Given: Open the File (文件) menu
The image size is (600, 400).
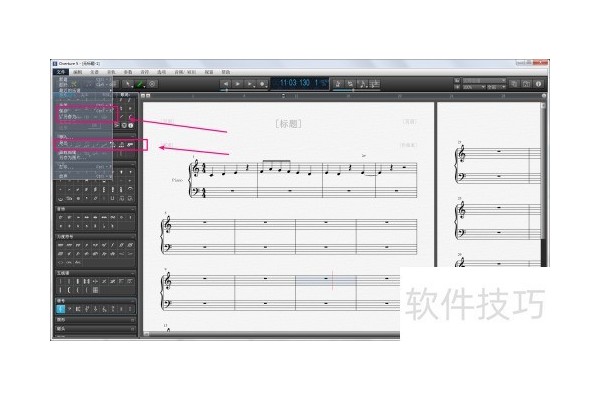Looking at the screenshot, I should click(61, 72).
